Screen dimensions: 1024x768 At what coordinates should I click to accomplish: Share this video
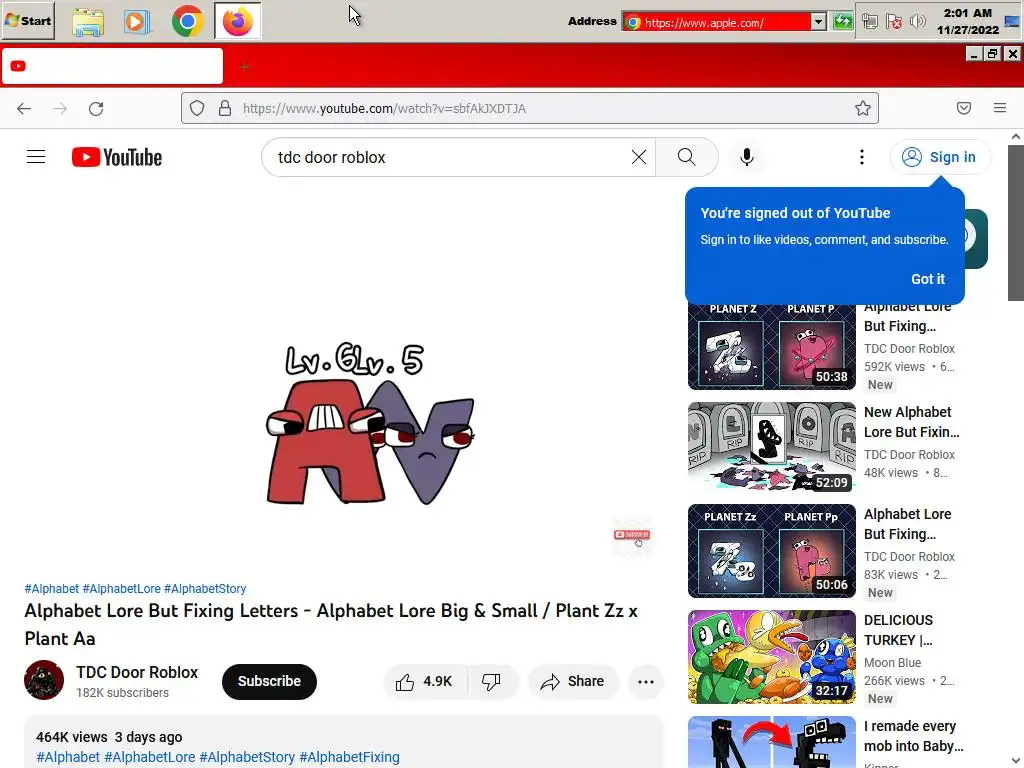pyautogui.click(x=573, y=681)
